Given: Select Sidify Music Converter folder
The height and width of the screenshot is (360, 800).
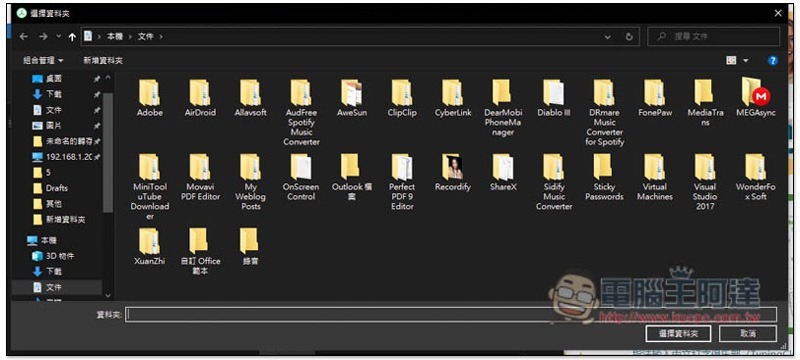Looking at the screenshot, I should tap(554, 183).
